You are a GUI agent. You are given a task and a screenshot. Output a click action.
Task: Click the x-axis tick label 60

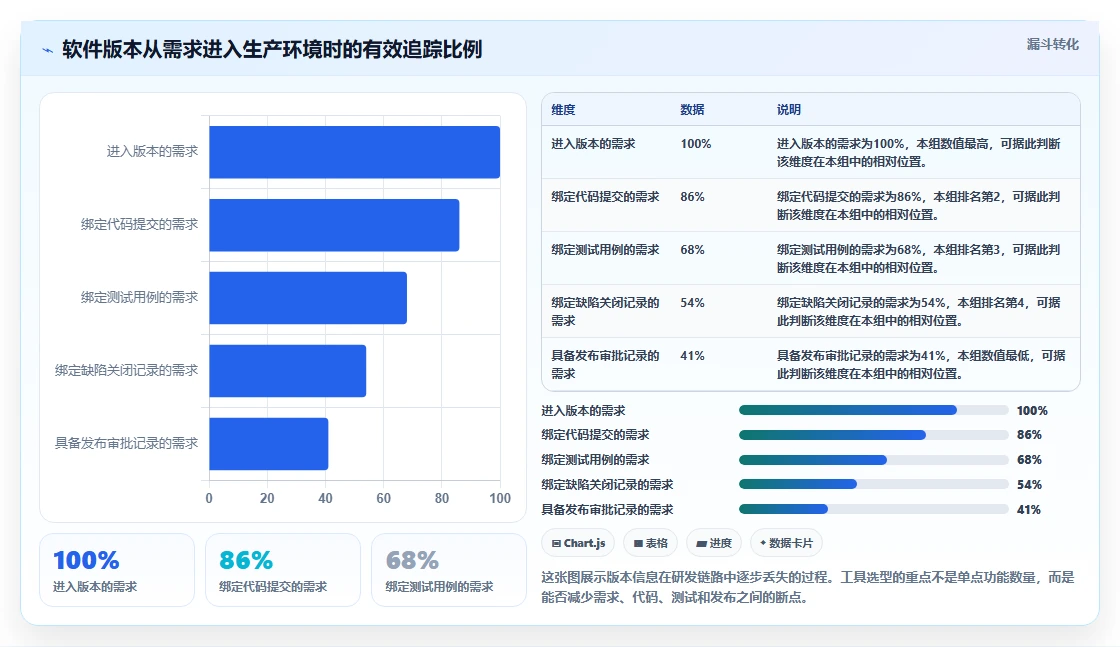pos(384,498)
